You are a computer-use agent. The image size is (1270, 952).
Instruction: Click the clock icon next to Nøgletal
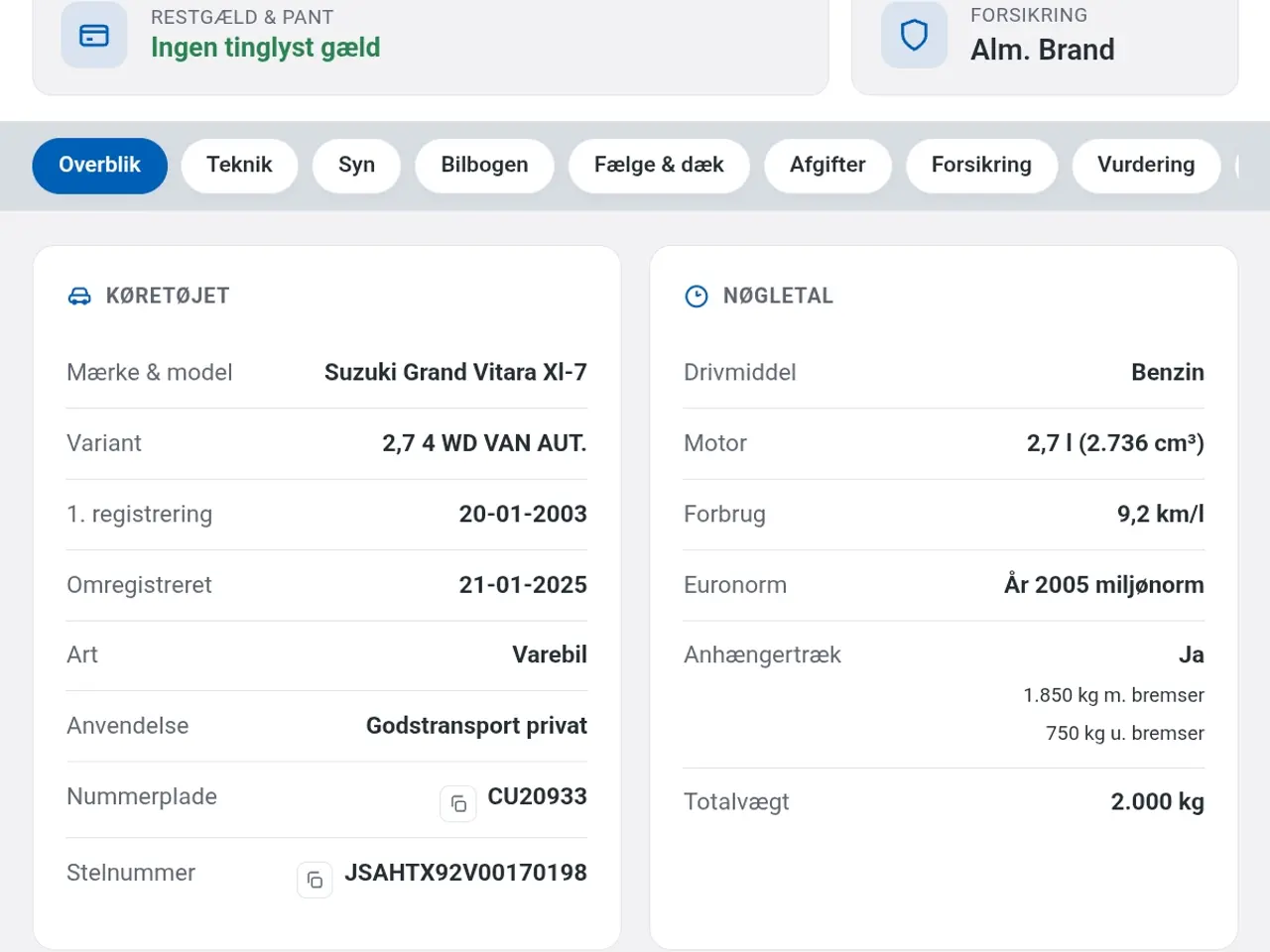[x=697, y=297]
